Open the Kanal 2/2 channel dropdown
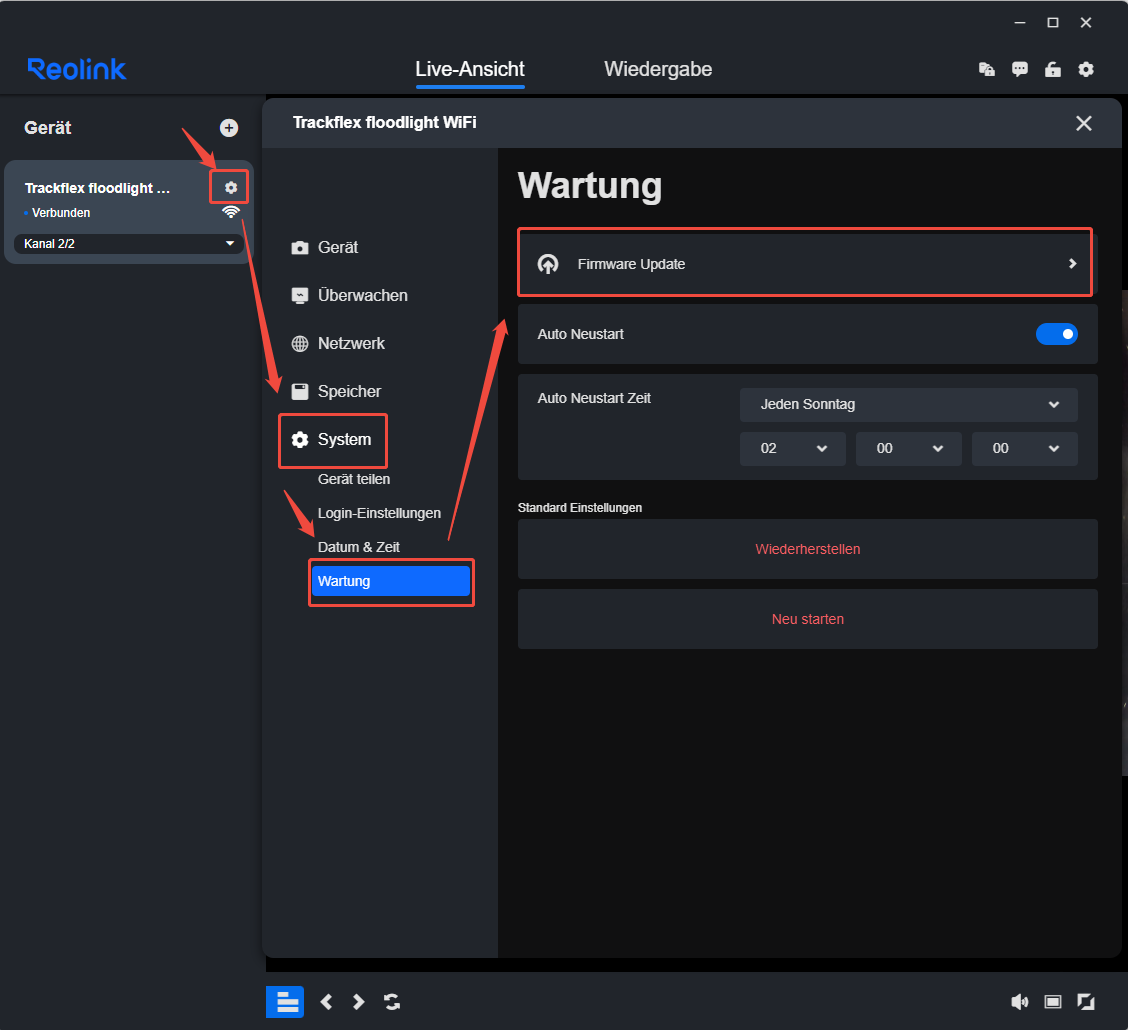Screen dimensions: 1128x1030 click(x=129, y=244)
